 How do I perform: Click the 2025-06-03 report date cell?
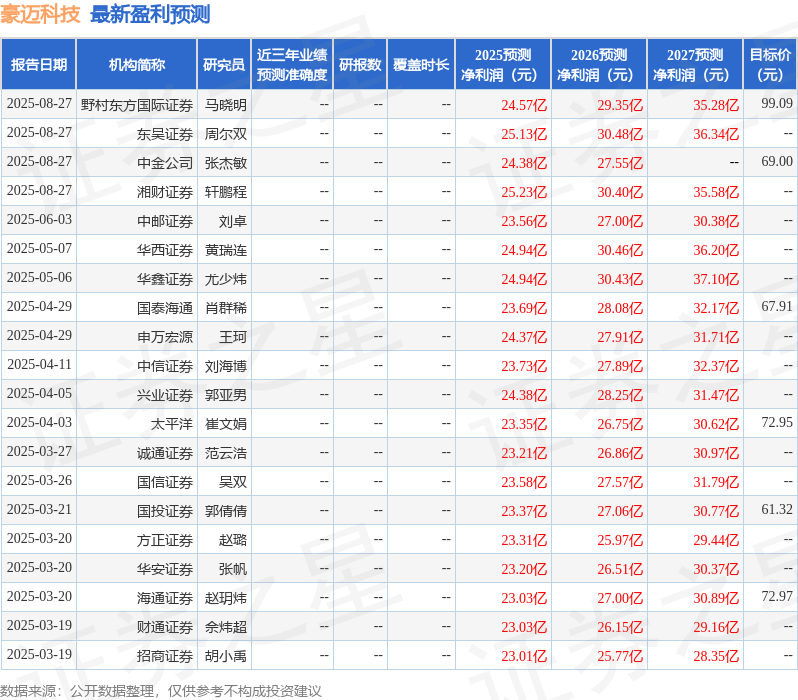click(39, 219)
